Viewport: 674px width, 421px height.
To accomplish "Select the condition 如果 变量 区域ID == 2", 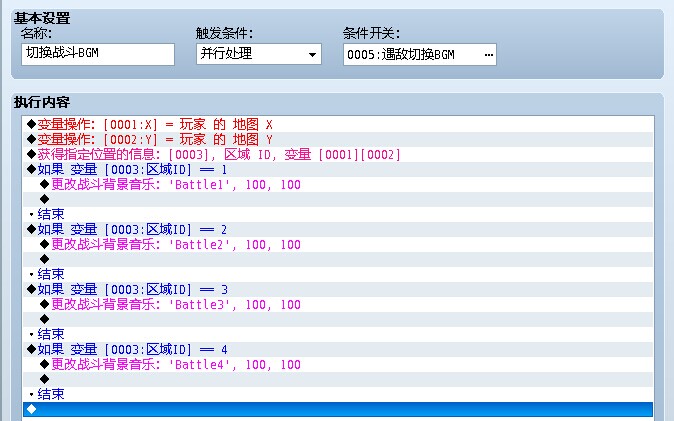I will point(338,230).
